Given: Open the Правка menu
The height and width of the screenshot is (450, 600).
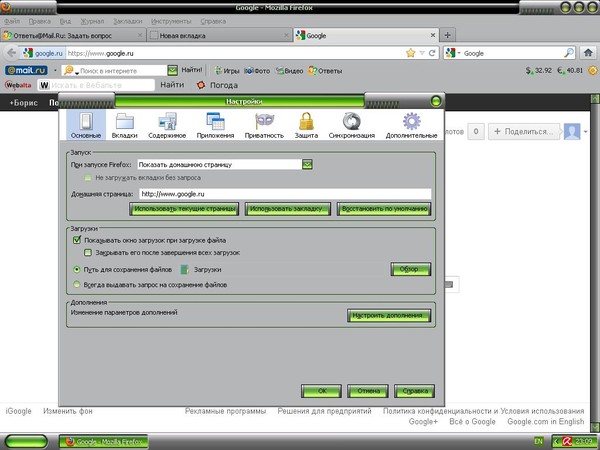Looking at the screenshot, I should point(39,21).
